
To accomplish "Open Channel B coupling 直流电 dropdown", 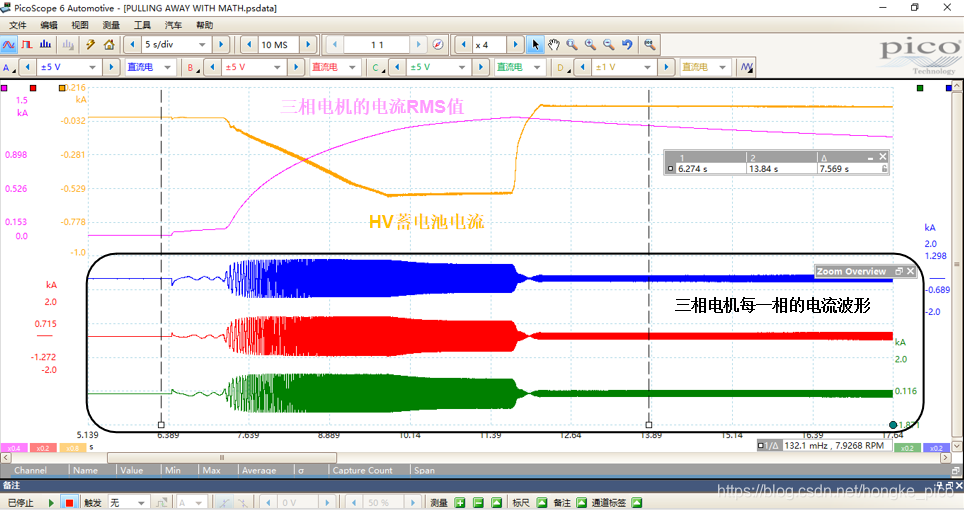I will pyautogui.click(x=335, y=67).
